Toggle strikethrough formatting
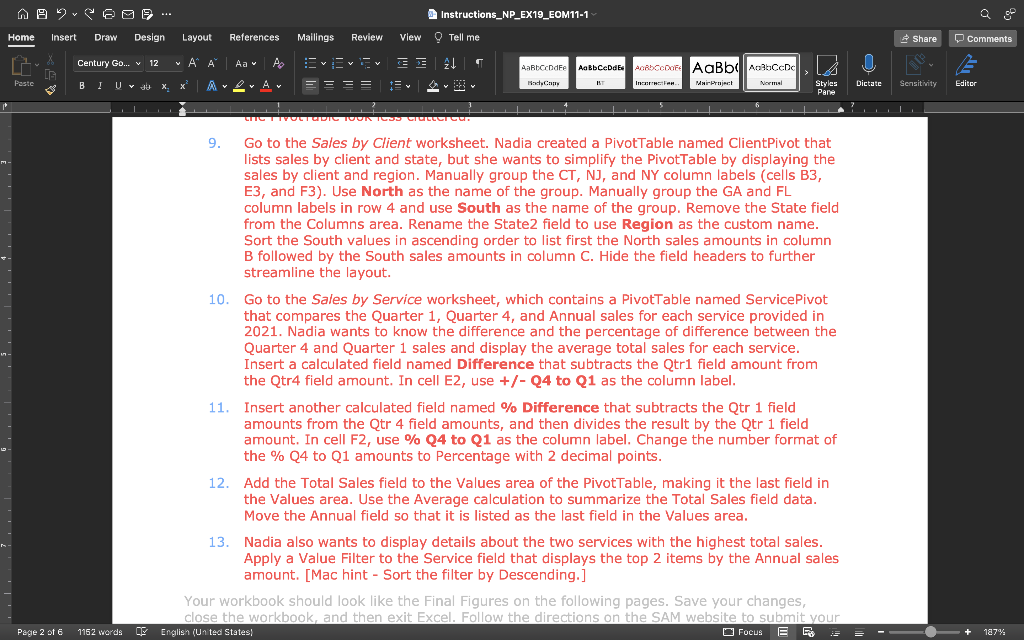The image size is (1024, 640). tap(145, 86)
